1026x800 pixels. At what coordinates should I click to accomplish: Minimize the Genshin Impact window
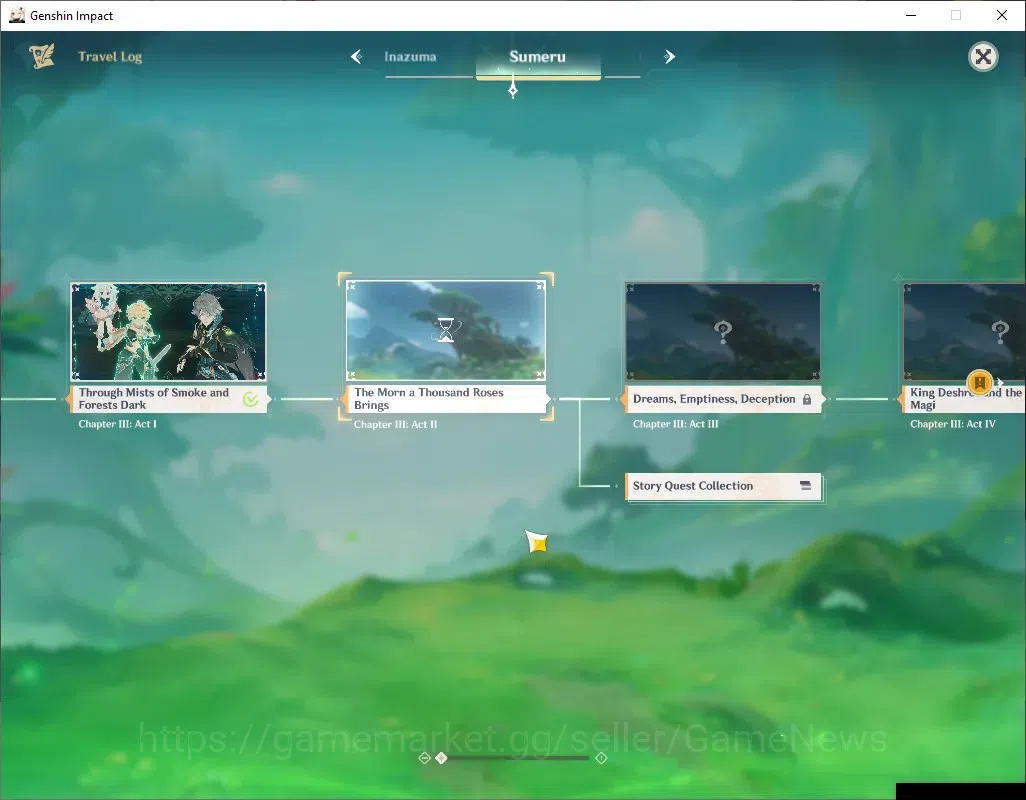tap(910, 15)
